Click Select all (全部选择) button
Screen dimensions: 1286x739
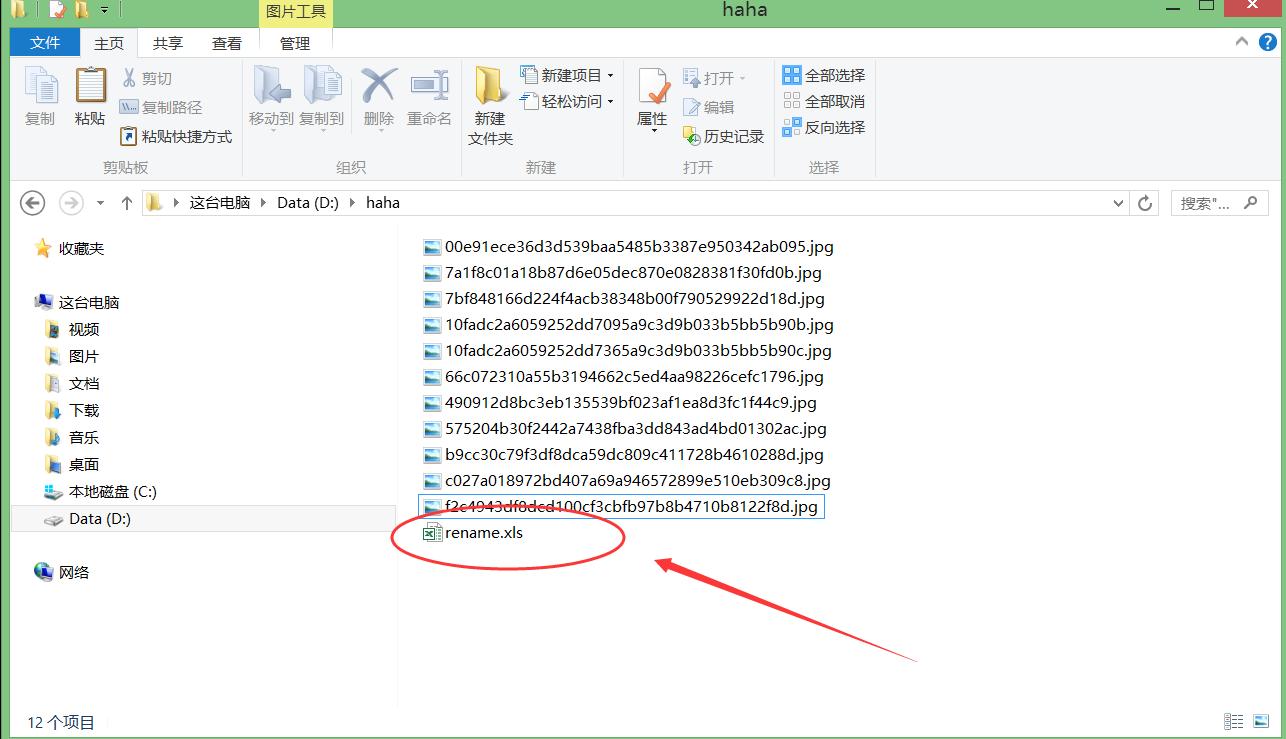pyautogui.click(x=823, y=76)
